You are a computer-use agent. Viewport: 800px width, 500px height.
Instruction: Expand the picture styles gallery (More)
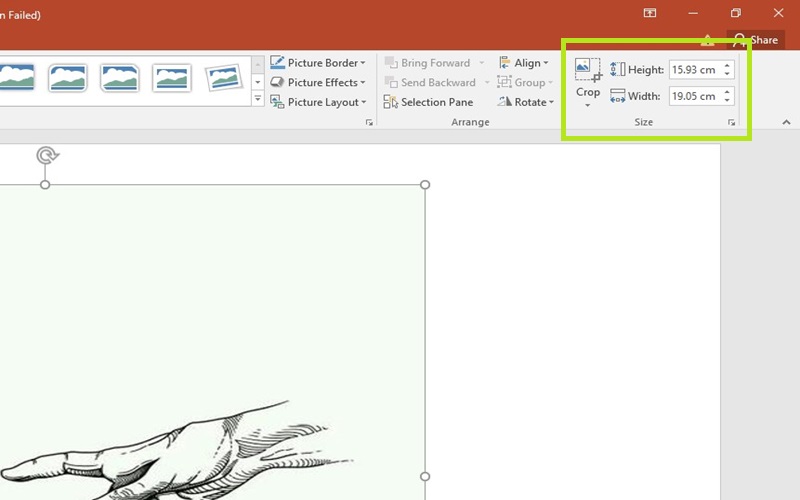[x=257, y=99]
